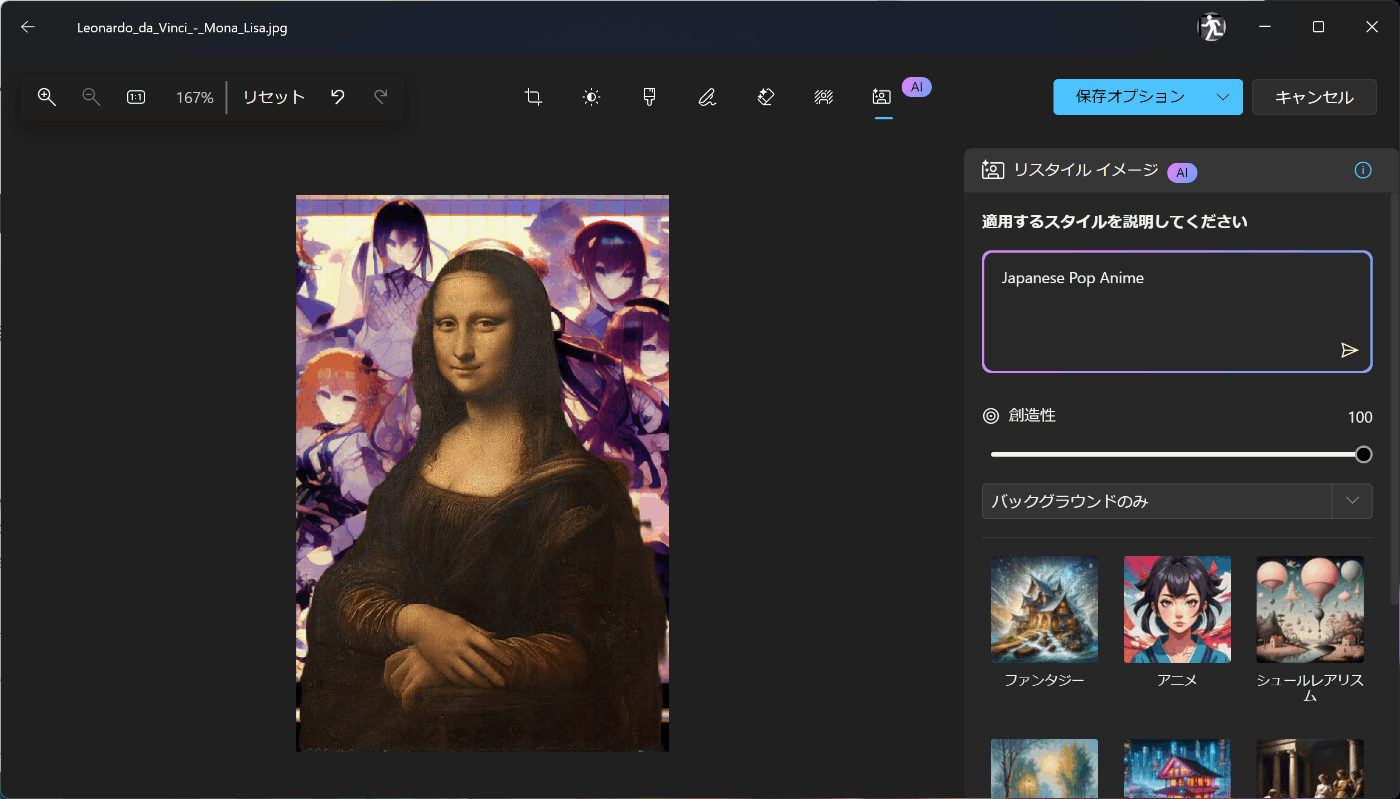Choose the シュールレアリスム style thumbnail

tap(1310, 609)
